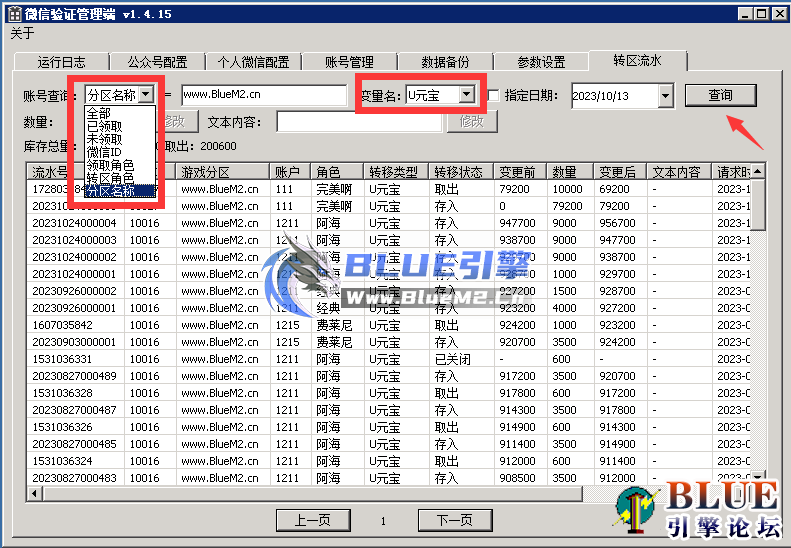The width and height of the screenshot is (791, 548).
Task: Click the table's scroll down arrow
Action: coord(757,475)
